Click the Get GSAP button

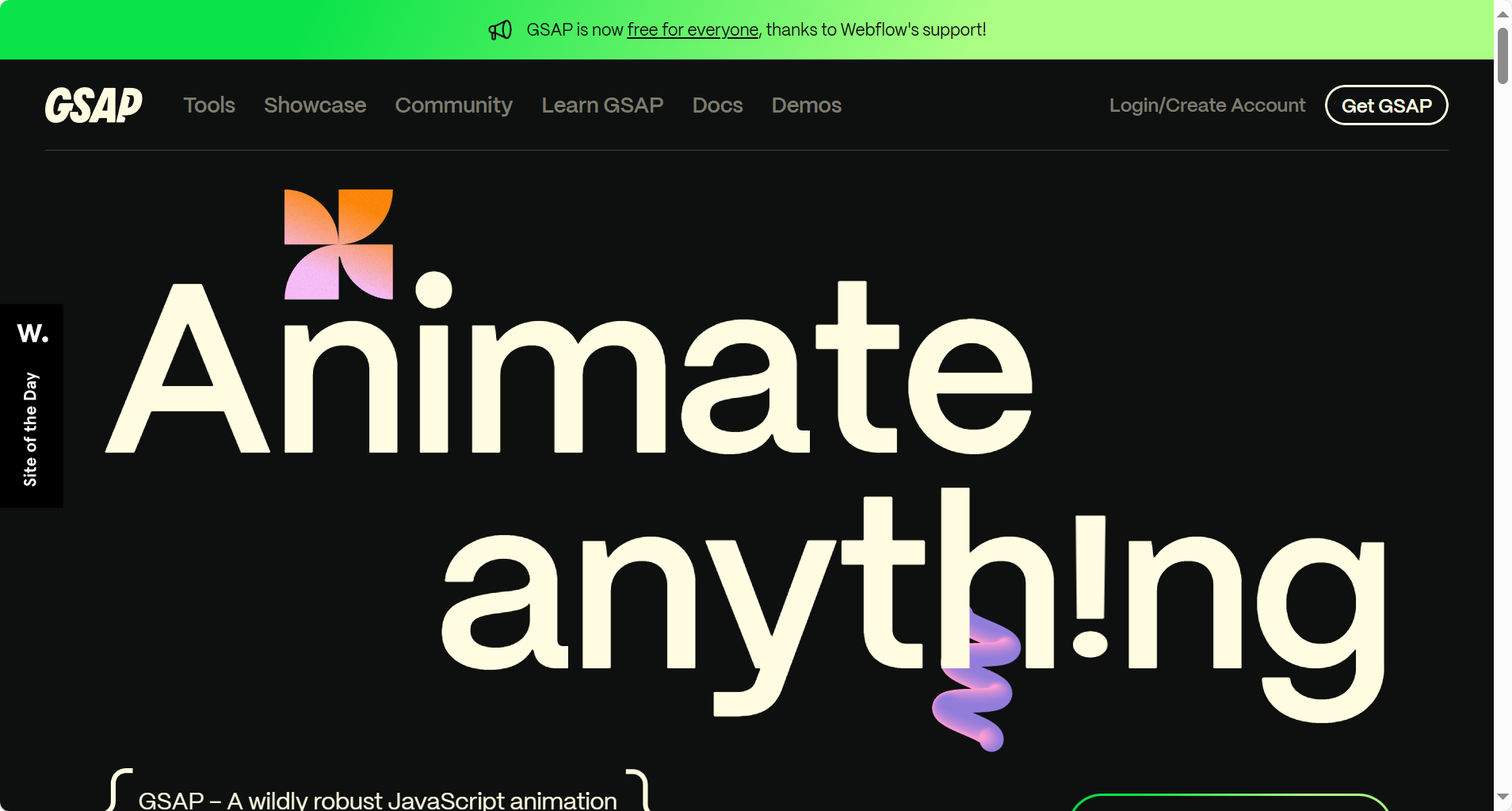[x=1386, y=105]
